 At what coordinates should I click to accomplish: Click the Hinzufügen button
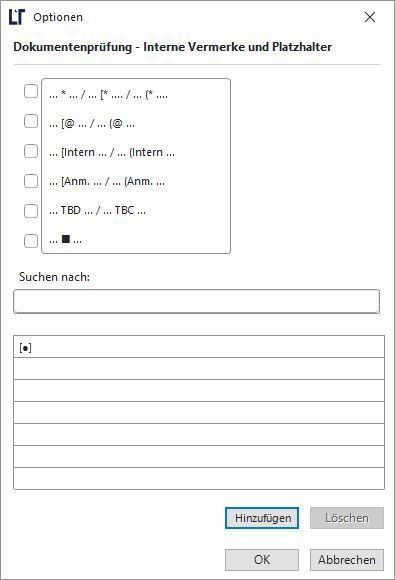pyautogui.click(x=262, y=518)
